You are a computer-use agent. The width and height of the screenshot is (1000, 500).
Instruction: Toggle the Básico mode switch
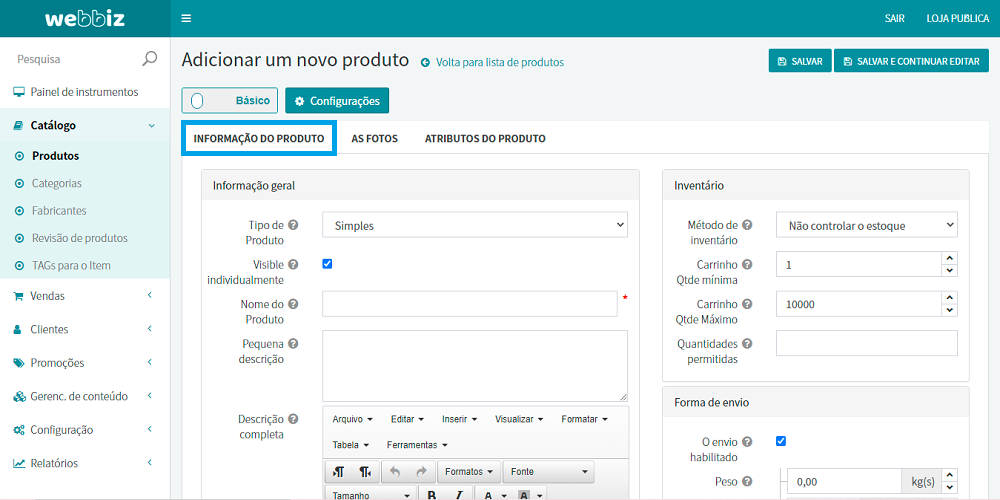(198, 101)
